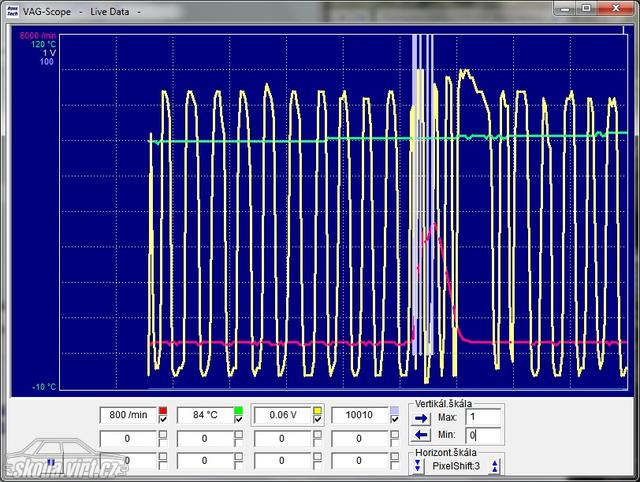Click the Max input field containing 1
Viewport: 640px width, 482px height.
pos(483,417)
